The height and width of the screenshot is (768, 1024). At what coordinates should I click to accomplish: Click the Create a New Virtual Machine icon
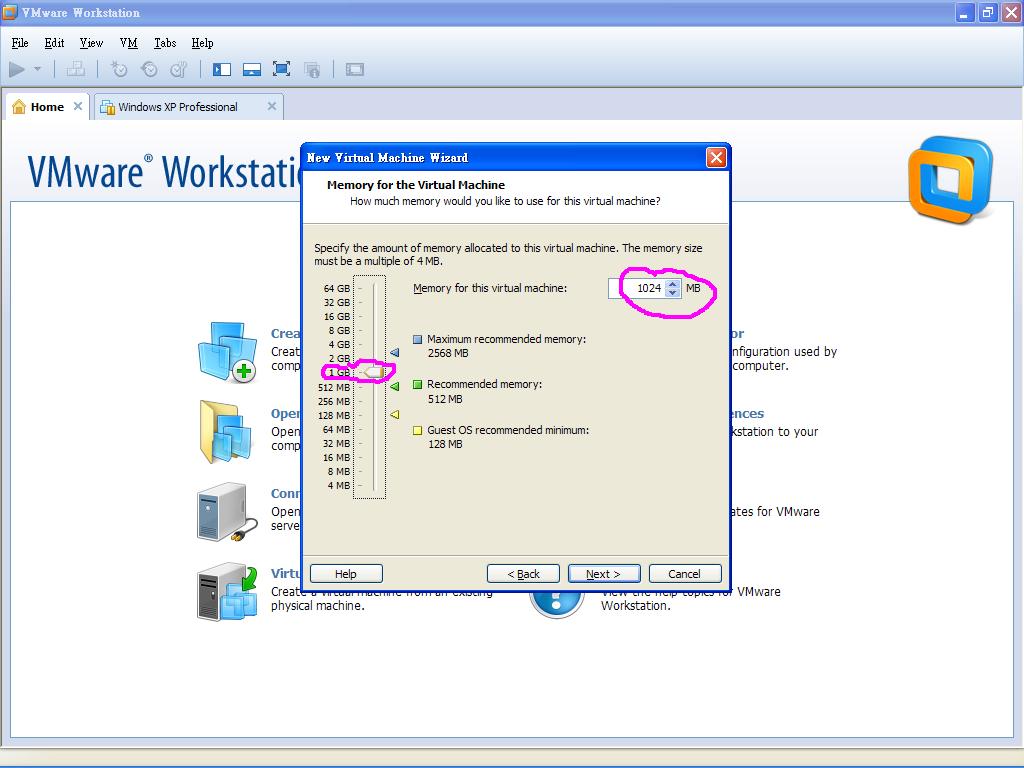(x=227, y=351)
